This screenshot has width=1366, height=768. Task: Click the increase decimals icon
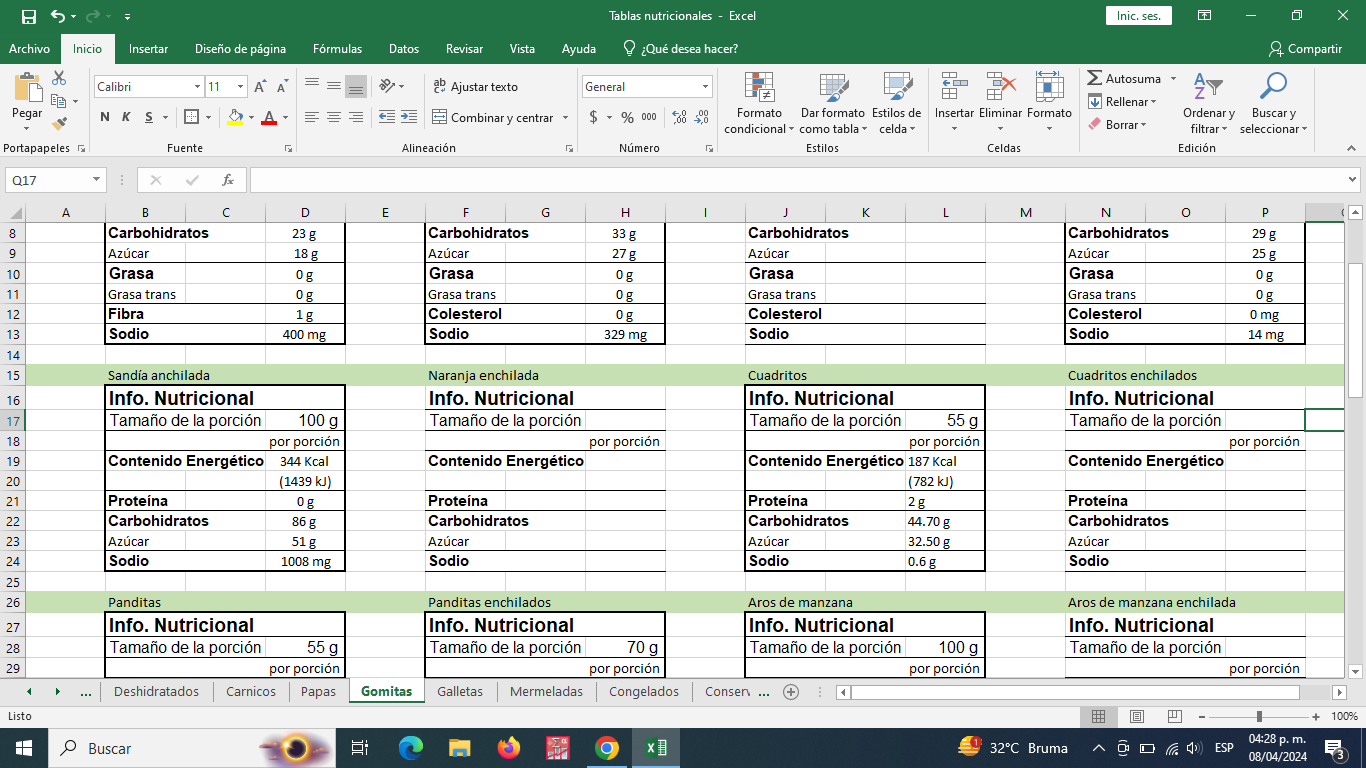point(680,117)
